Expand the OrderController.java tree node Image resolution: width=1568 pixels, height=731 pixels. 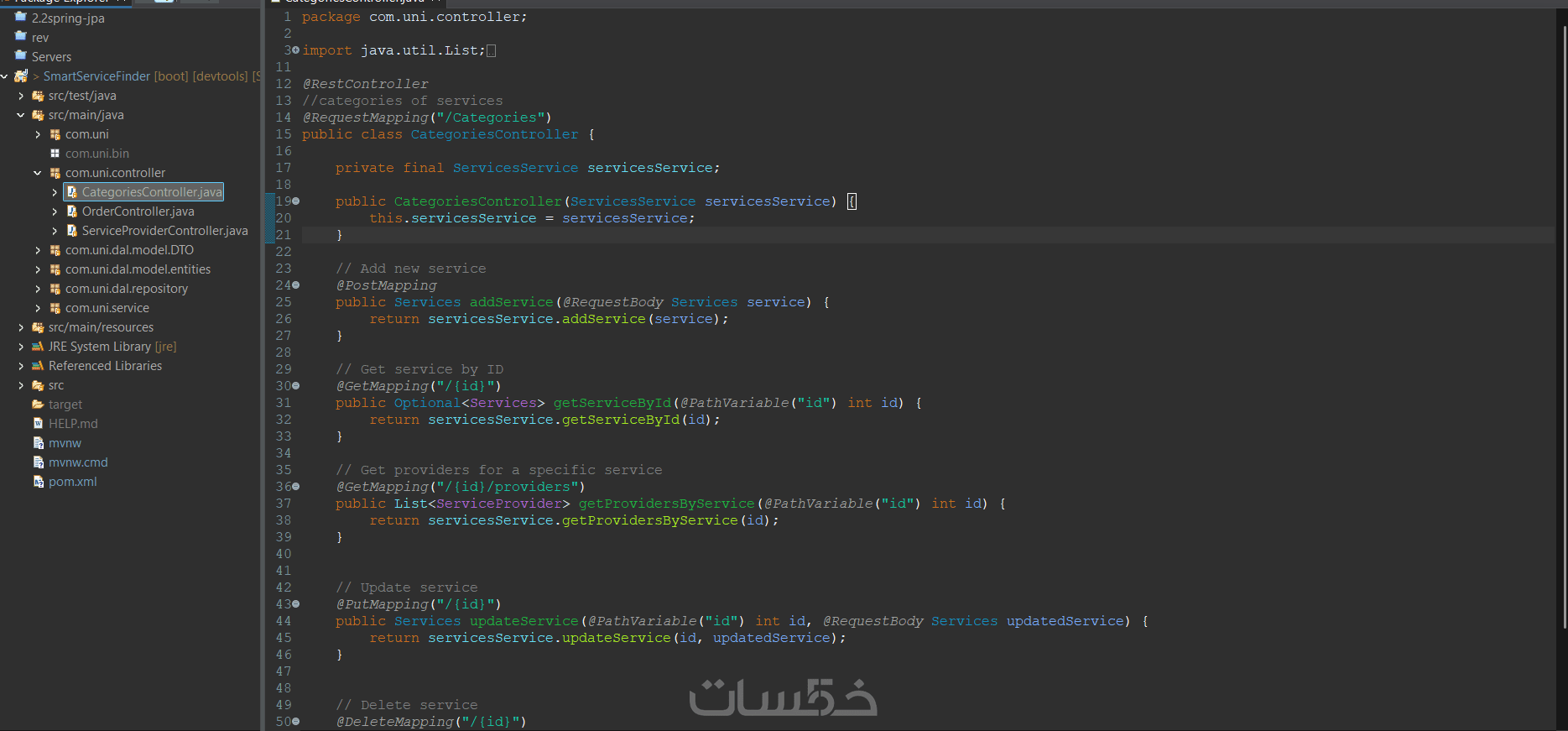click(x=55, y=211)
